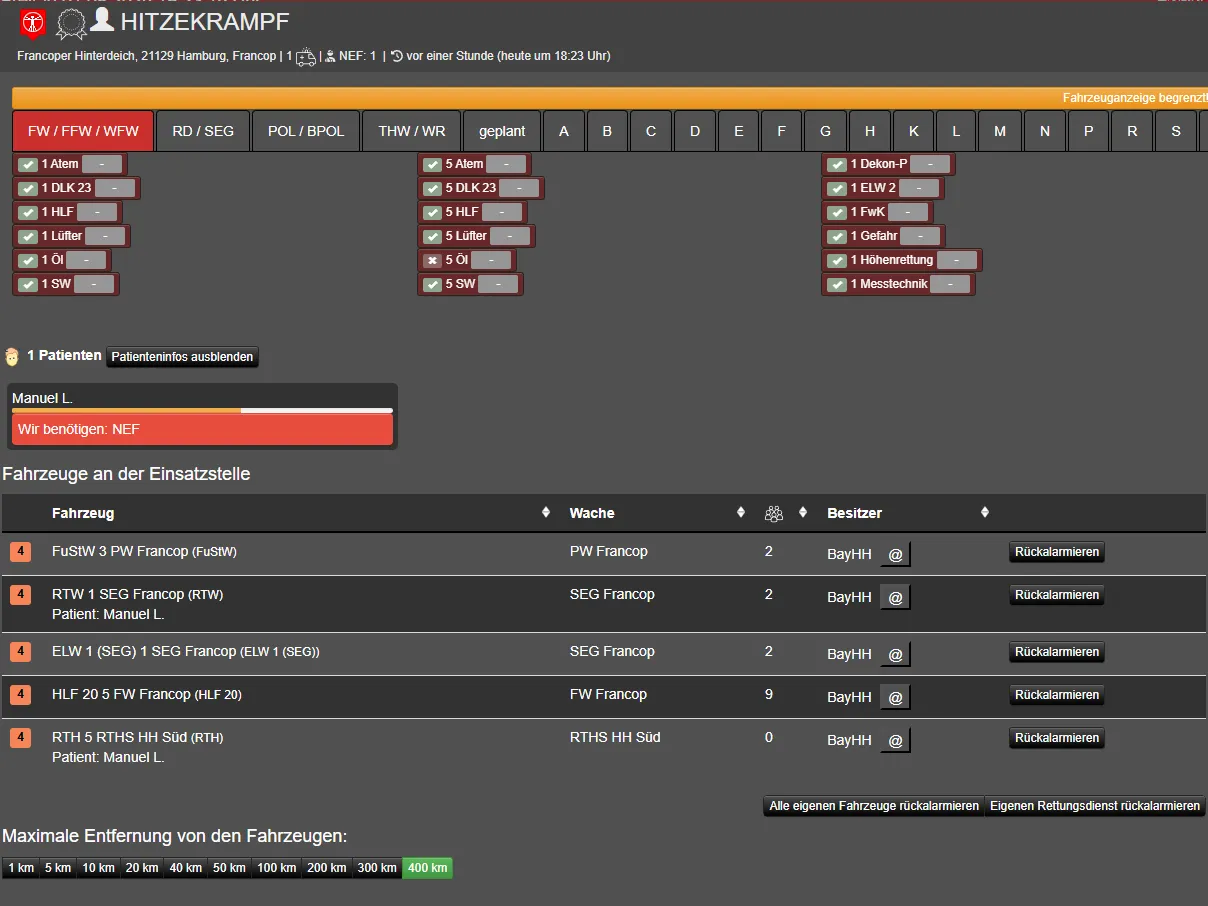
Task: Click the @ button for HLF 20 5 row
Action: pyautogui.click(x=895, y=697)
